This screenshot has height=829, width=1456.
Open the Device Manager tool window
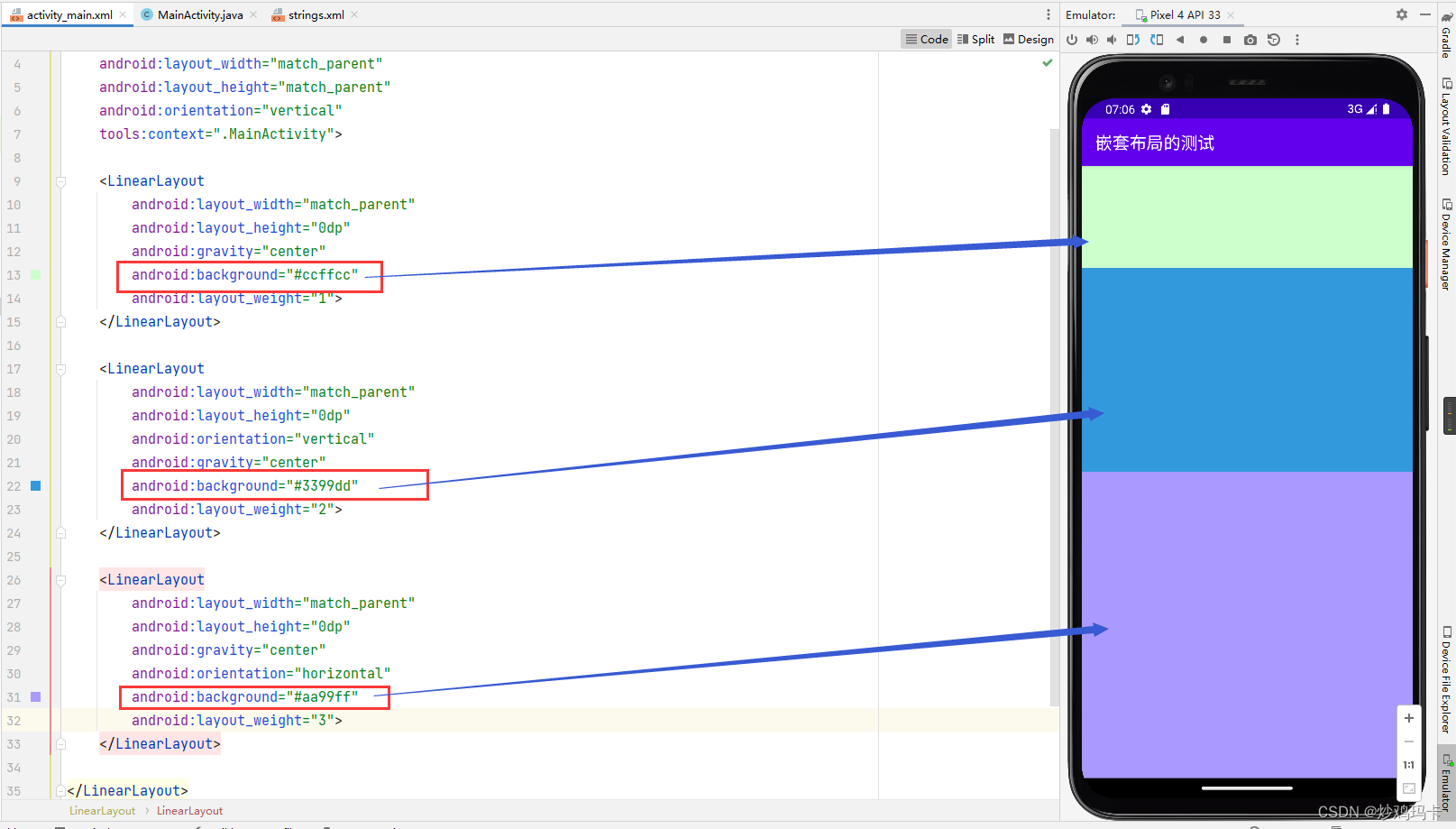pyautogui.click(x=1446, y=244)
